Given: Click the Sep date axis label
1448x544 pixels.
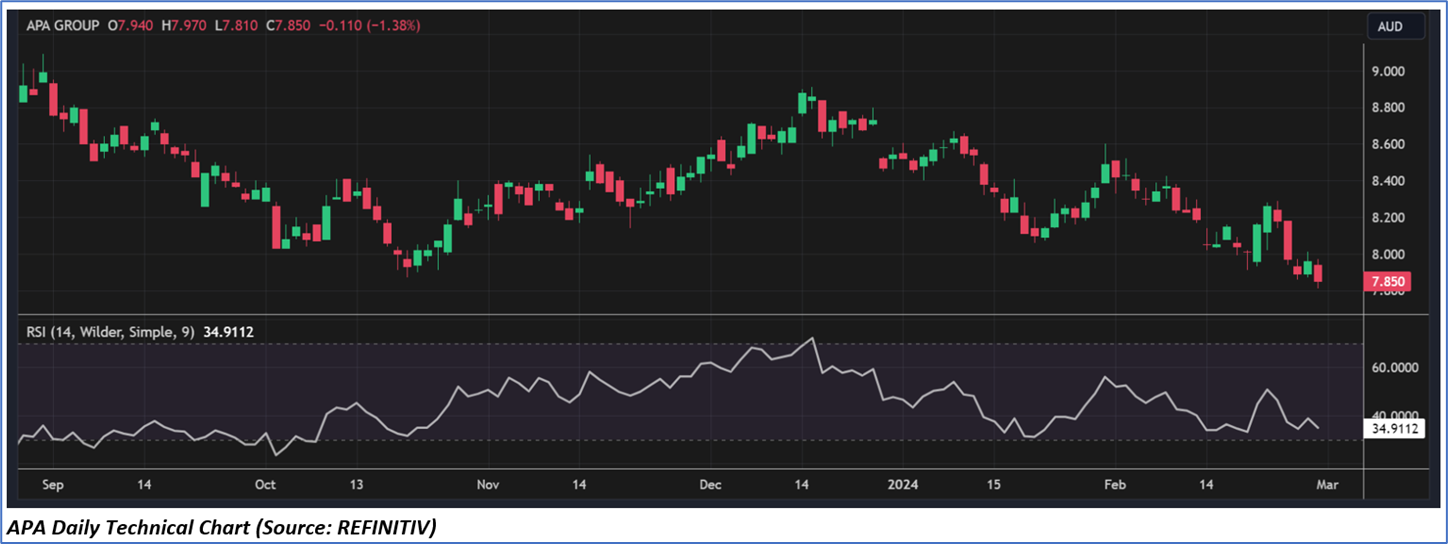Looking at the screenshot, I should click(x=53, y=485).
